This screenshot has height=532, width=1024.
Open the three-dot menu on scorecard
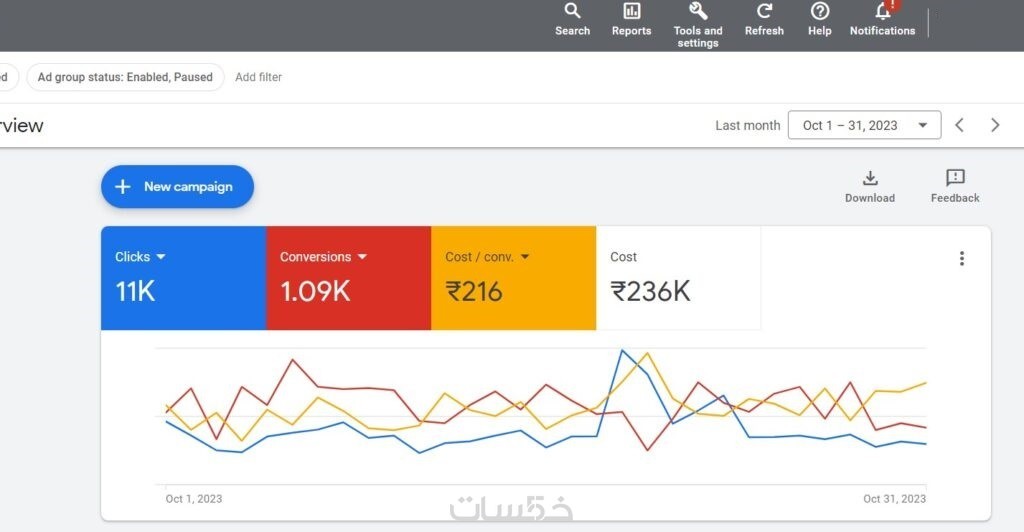click(961, 258)
